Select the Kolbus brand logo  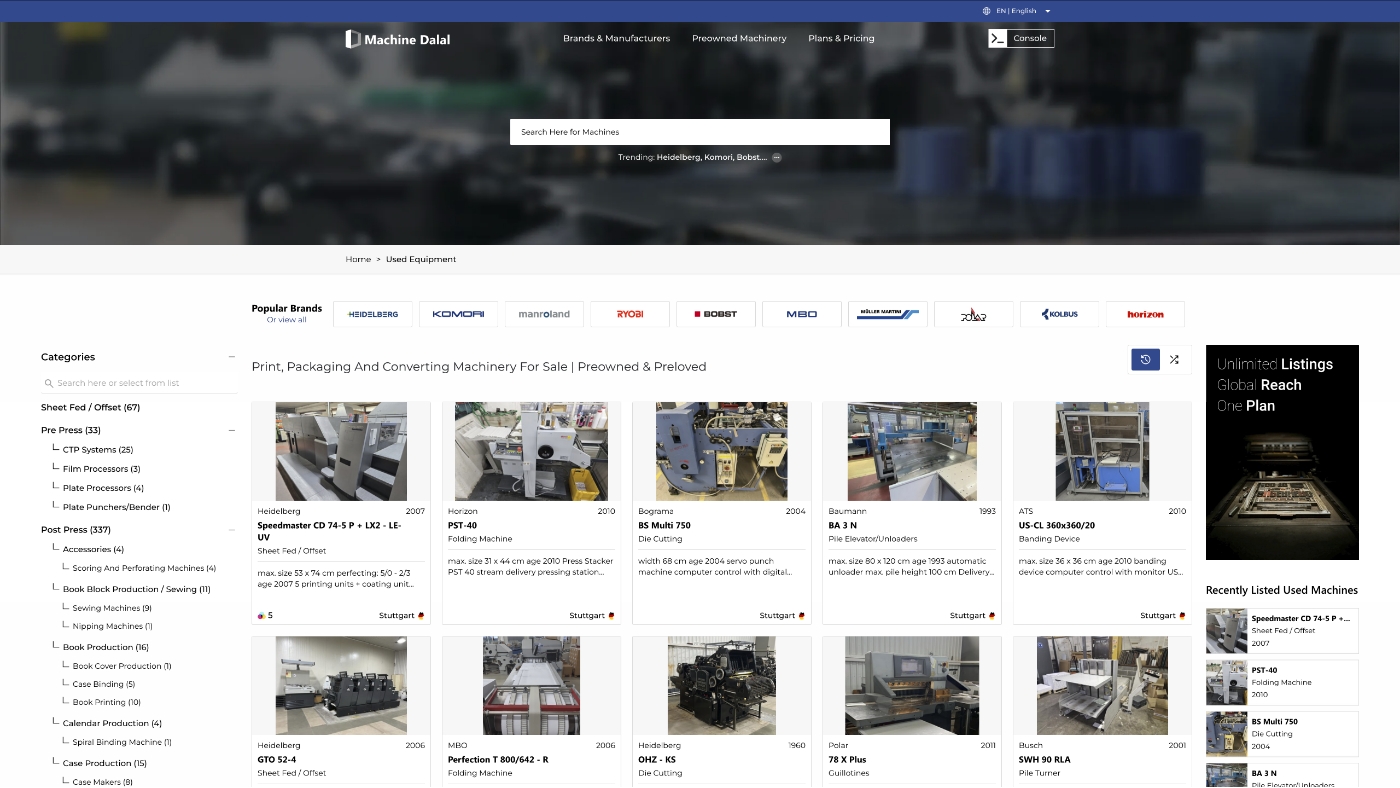(x=1059, y=314)
